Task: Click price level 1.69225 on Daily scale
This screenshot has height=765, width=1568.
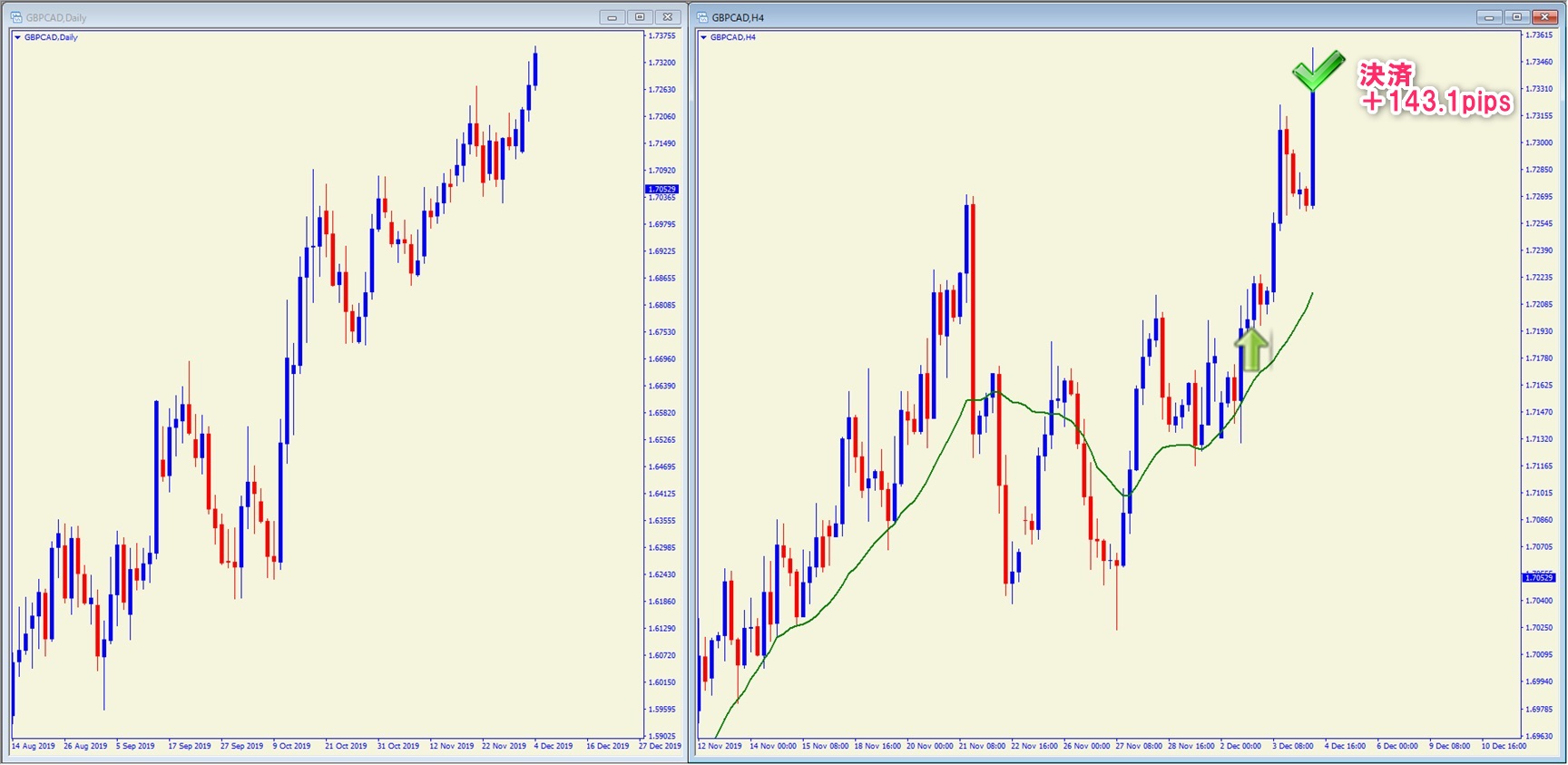Action: 662,250
